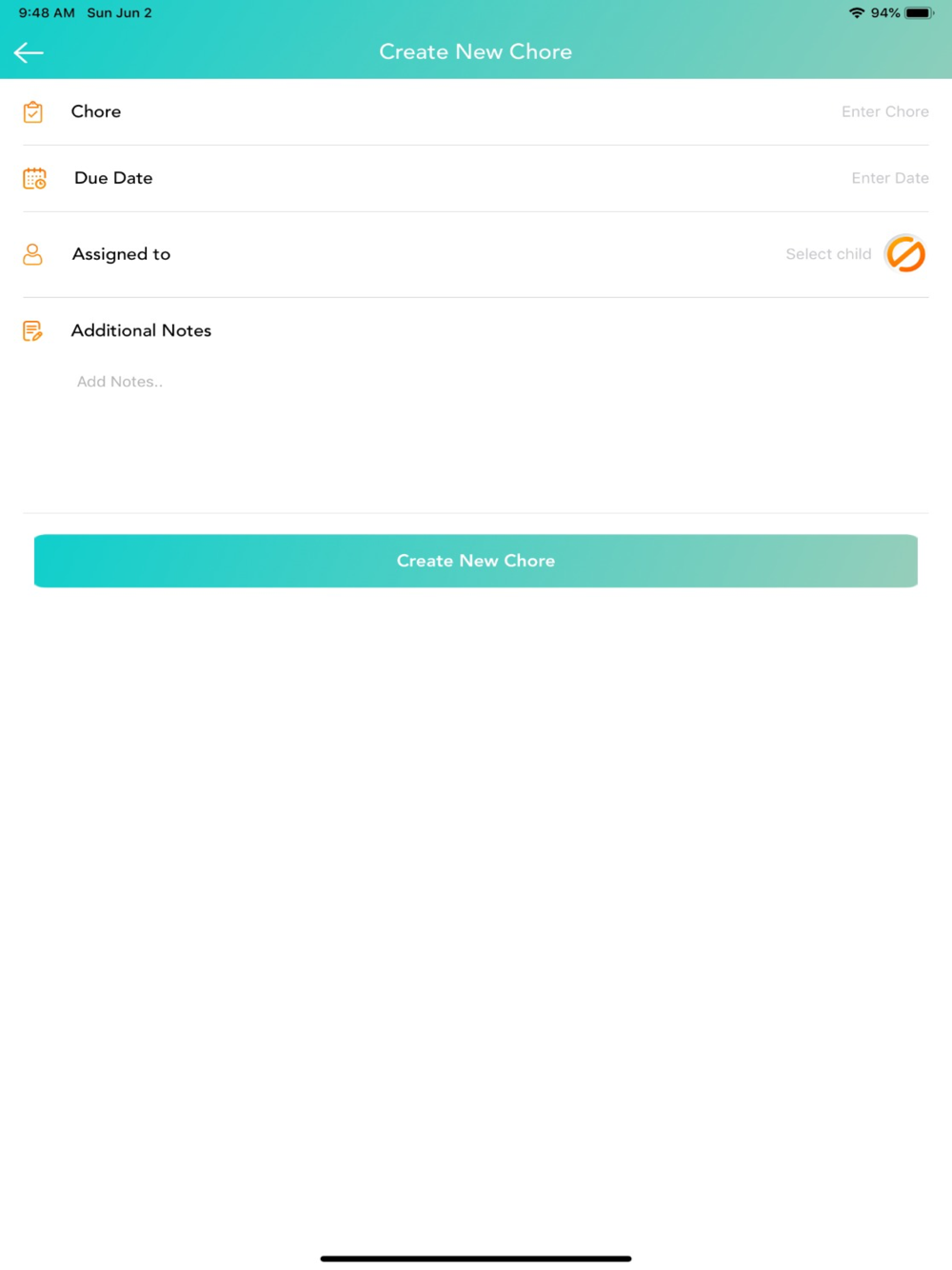Screen dimensions: 952x1270
Task: Tap the battery indicator icon
Action: (920, 13)
